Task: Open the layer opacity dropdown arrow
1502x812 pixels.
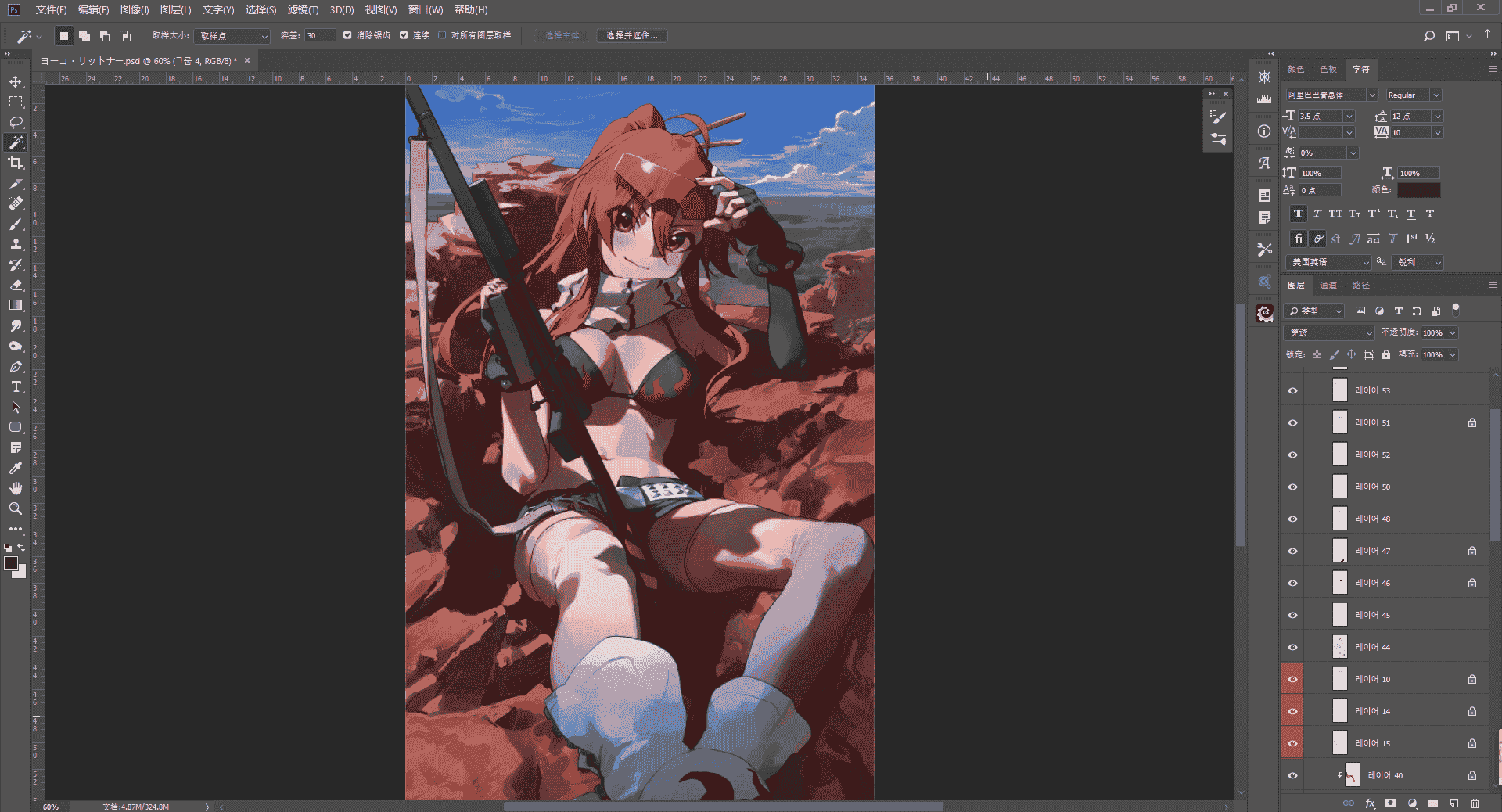Action: click(x=1453, y=332)
